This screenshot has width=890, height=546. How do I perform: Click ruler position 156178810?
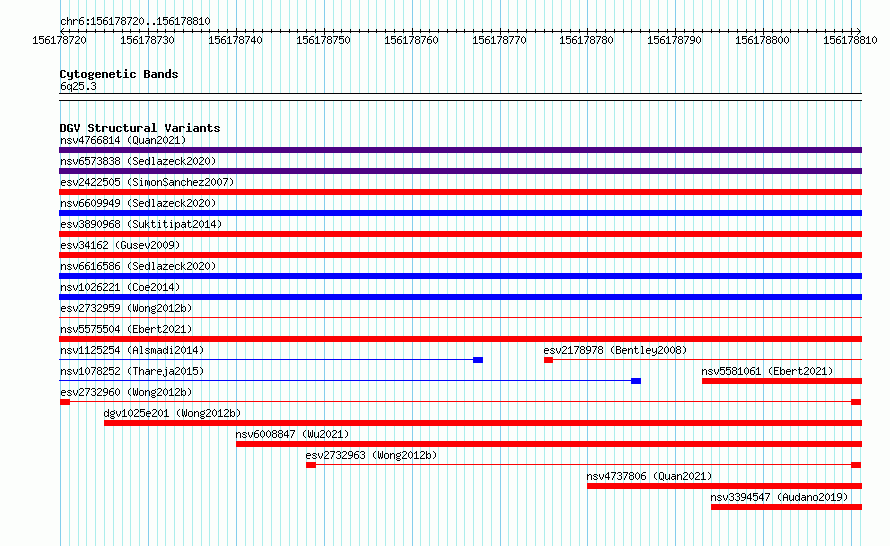click(x=850, y=40)
